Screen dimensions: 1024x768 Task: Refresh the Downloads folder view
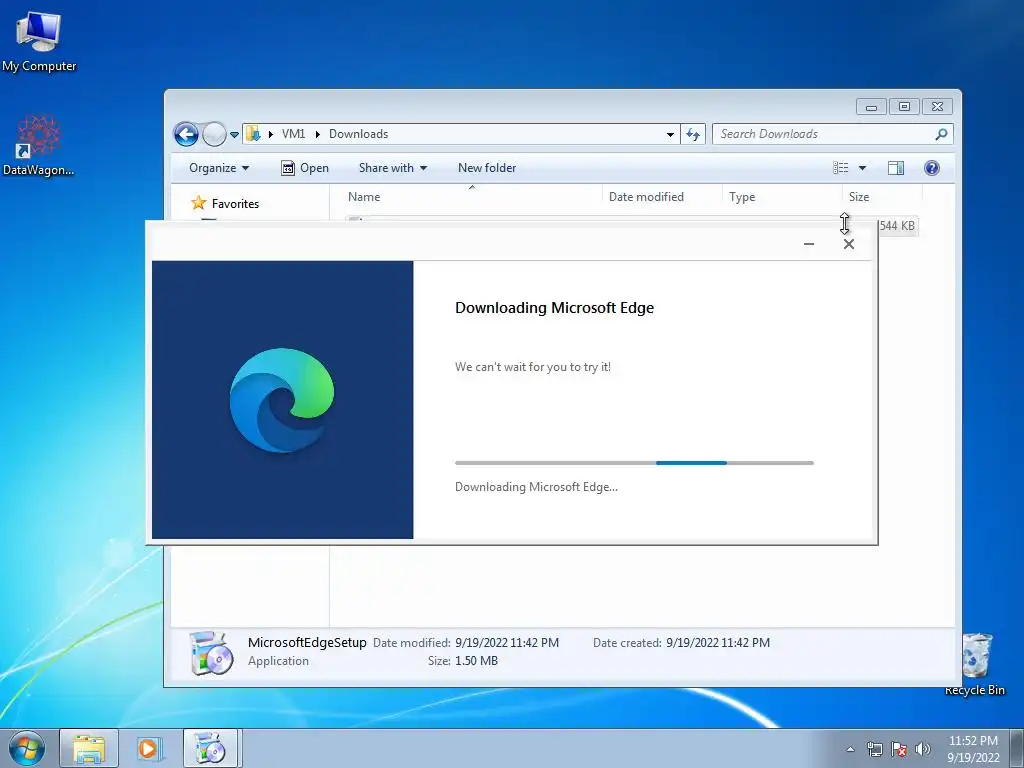693,135
